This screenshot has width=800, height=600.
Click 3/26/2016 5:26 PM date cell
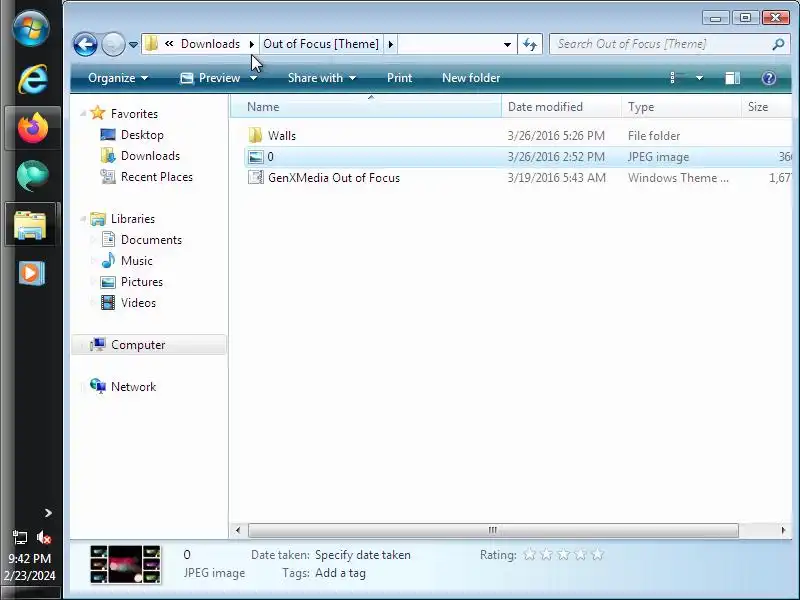coord(556,136)
